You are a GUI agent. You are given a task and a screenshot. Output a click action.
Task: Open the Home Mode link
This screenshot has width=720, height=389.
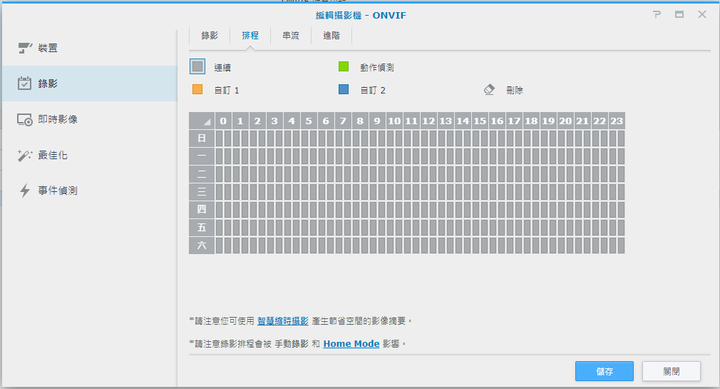351,344
